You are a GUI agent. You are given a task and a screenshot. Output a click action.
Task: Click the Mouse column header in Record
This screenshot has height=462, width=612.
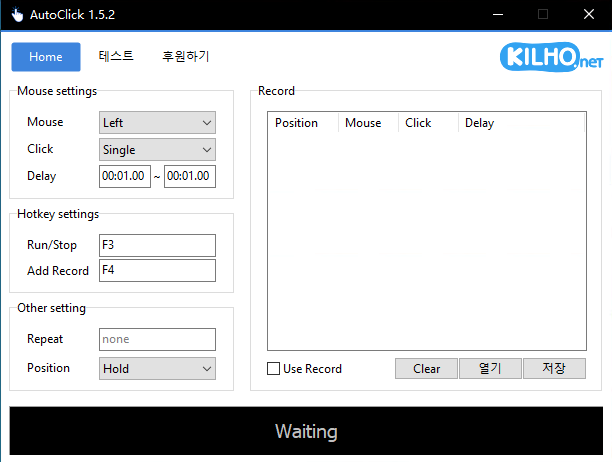click(x=368, y=123)
